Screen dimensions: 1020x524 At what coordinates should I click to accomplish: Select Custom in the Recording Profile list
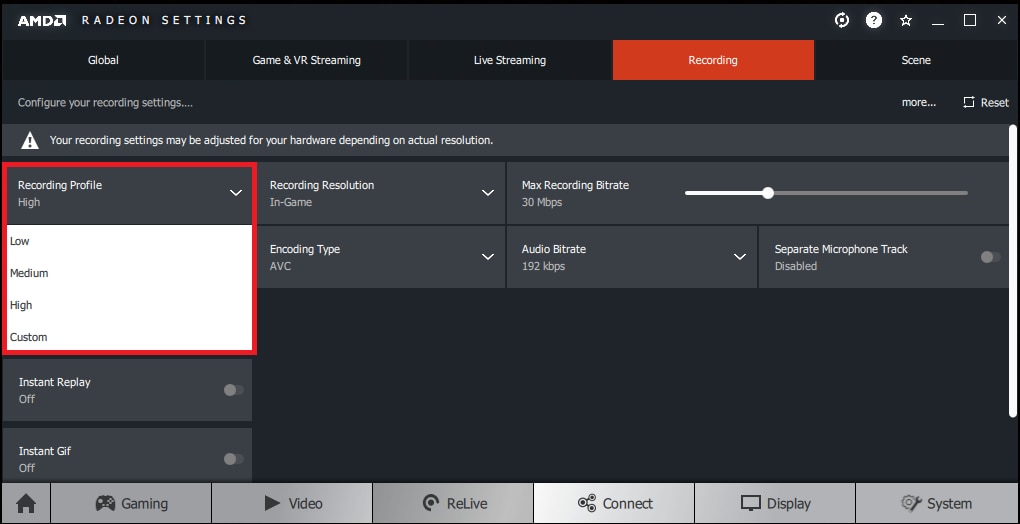[29, 337]
